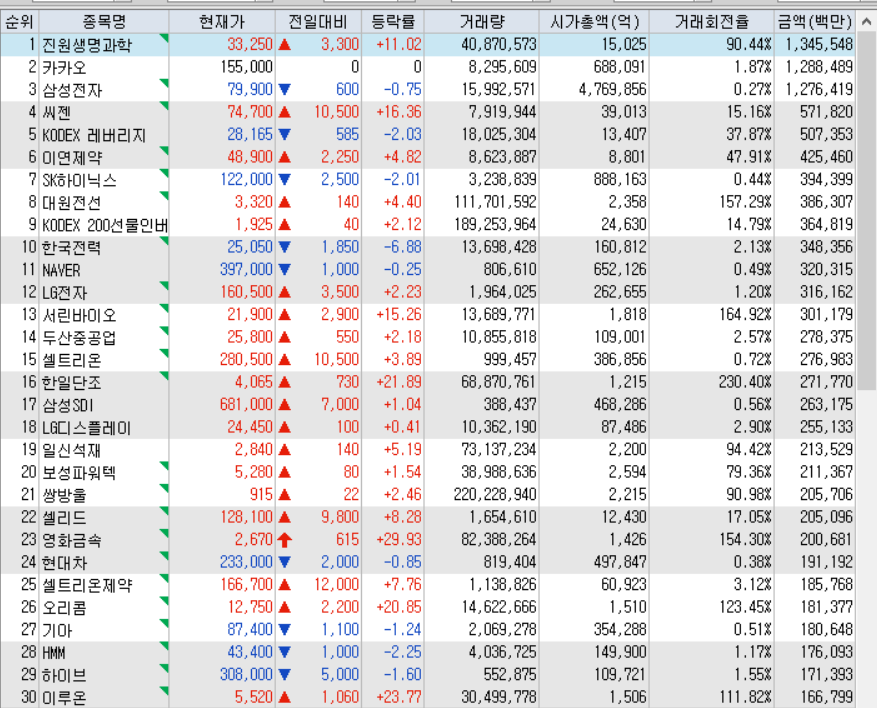Image resolution: width=877 pixels, height=708 pixels.
Task: Select LG디스플레이 stock name
Action: tap(87, 428)
